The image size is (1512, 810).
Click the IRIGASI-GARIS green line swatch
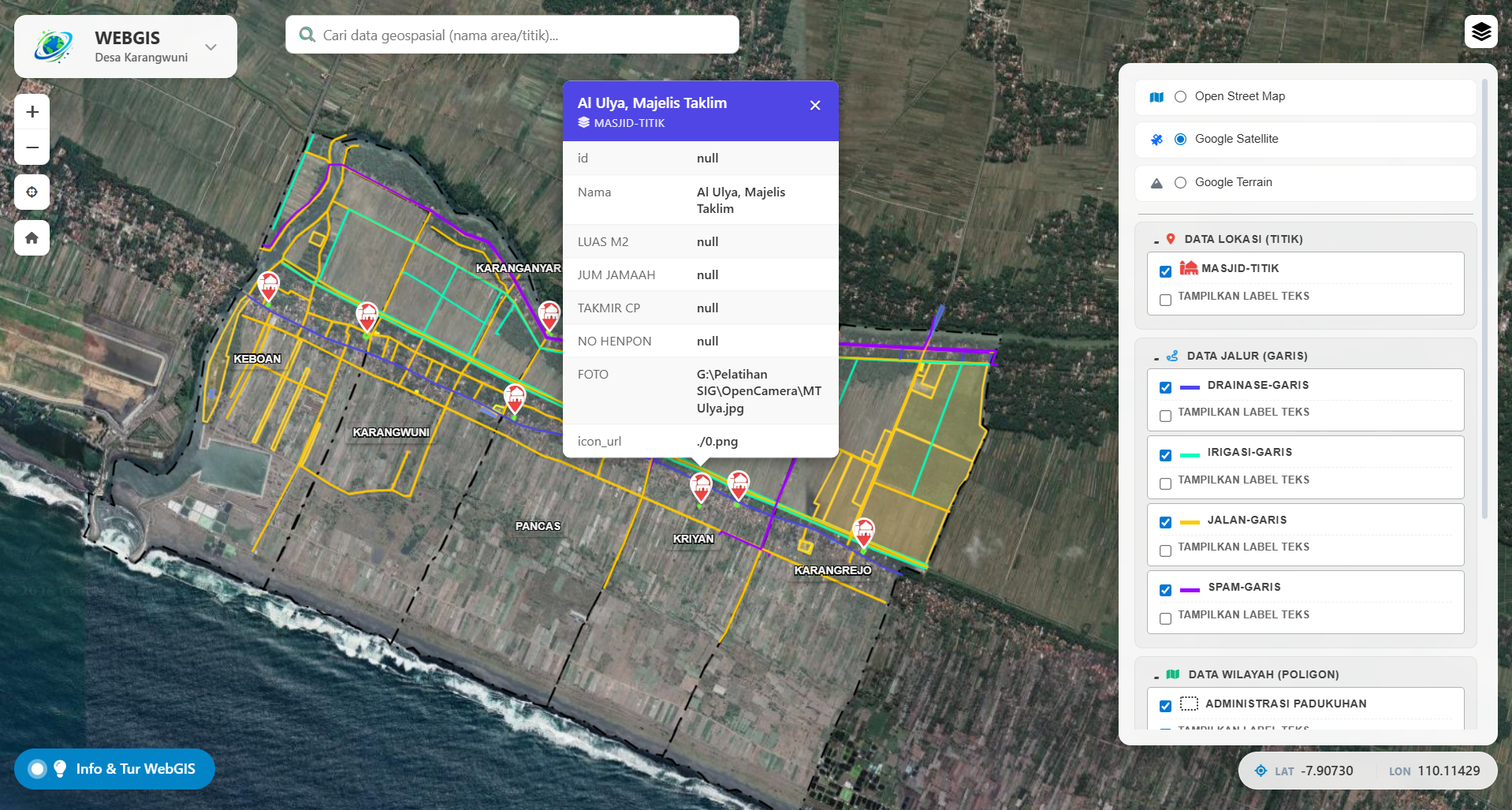tap(1190, 455)
